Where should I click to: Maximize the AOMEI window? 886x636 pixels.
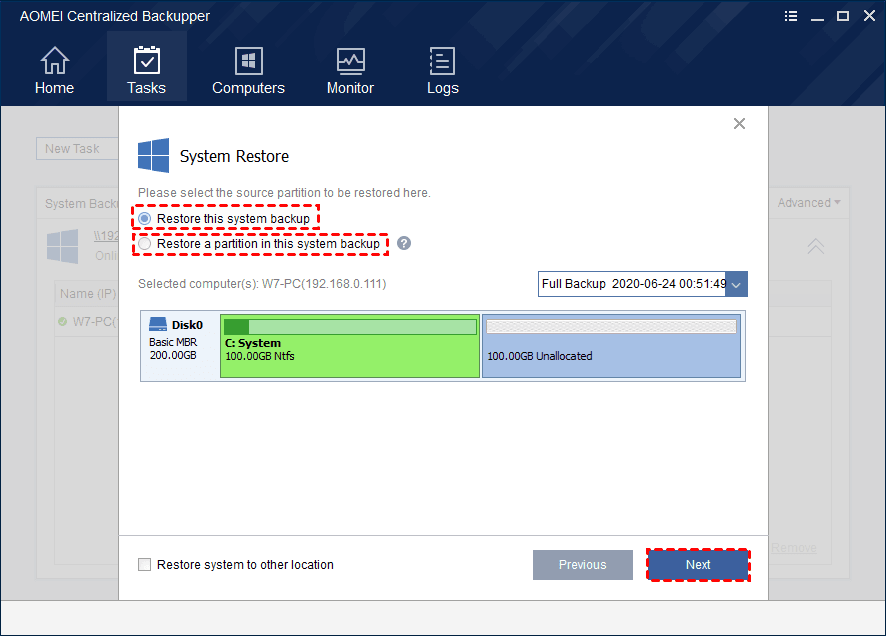842,16
